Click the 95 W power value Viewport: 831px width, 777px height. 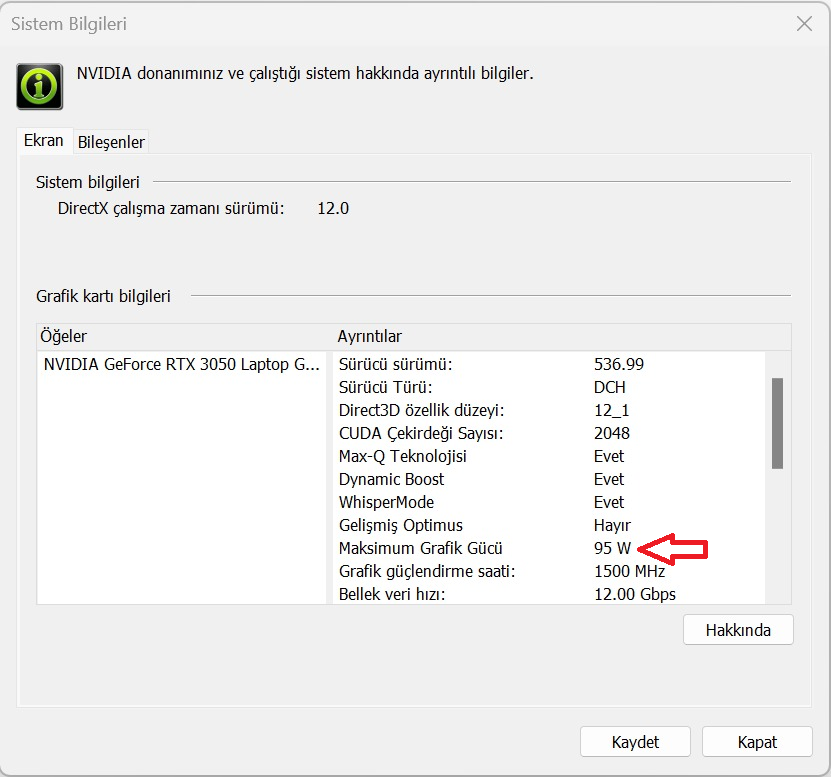612,548
